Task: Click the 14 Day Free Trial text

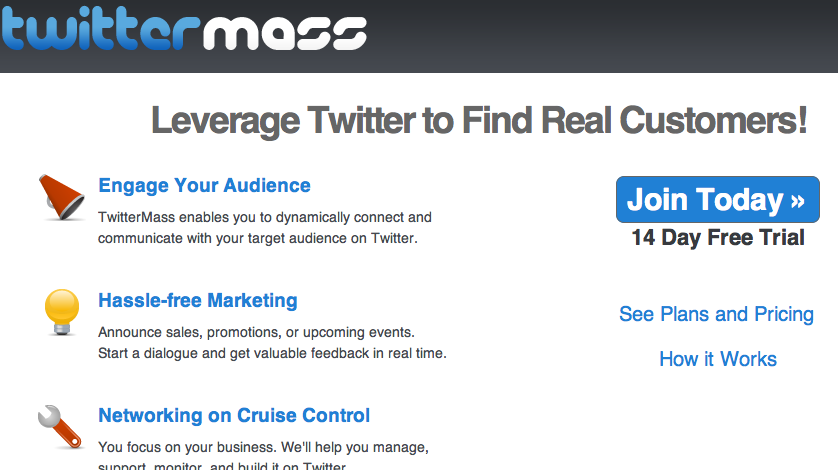Action: (718, 238)
